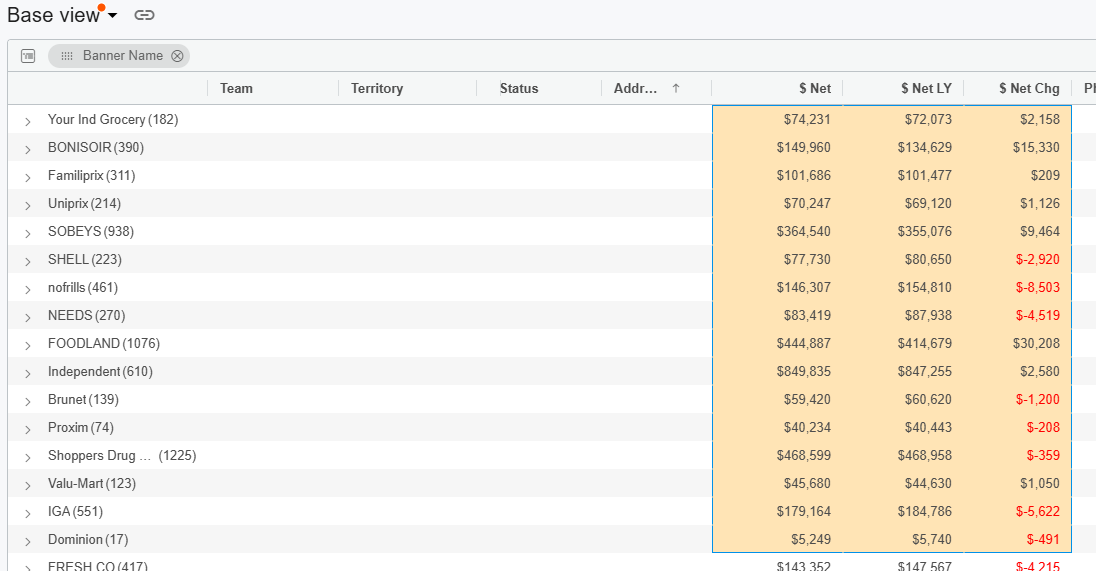Click the $1,126 Net Chg cell
The width and height of the screenshot is (1096, 571).
[x=1018, y=203]
